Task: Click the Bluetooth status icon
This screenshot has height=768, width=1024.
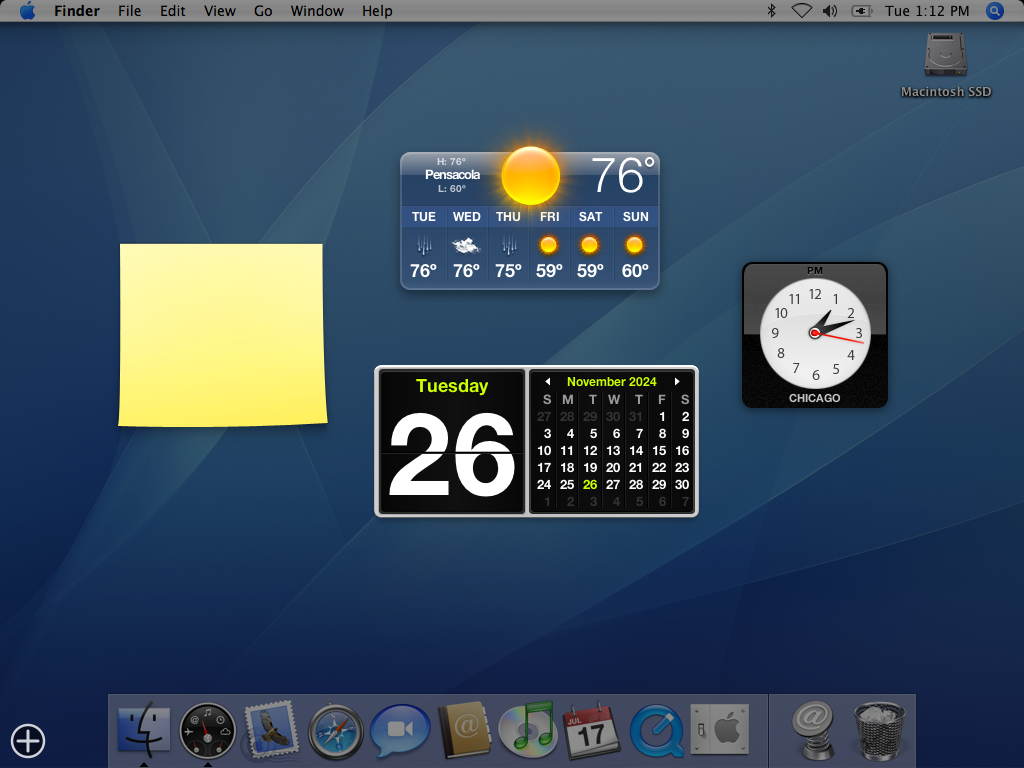Action: (x=771, y=11)
